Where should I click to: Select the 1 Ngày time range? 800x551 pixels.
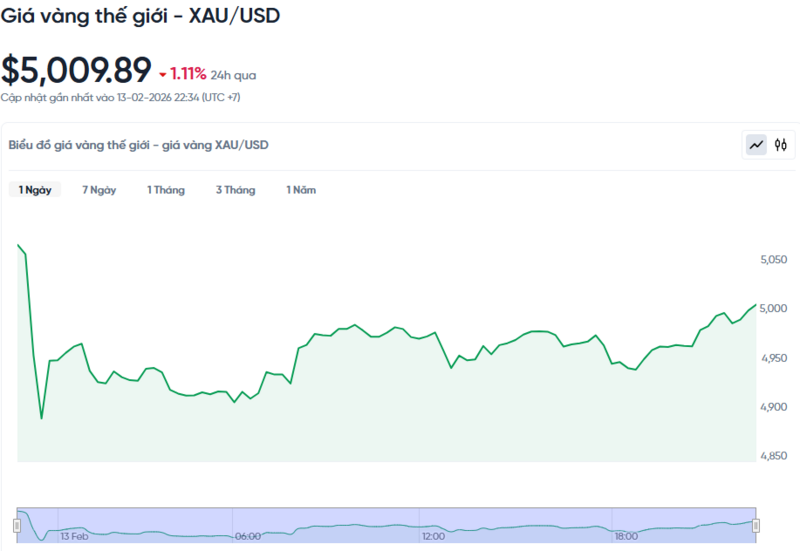click(x=35, y=190)
